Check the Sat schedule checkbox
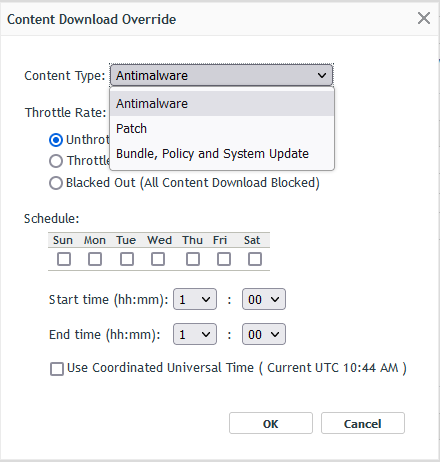 point(255,259)
